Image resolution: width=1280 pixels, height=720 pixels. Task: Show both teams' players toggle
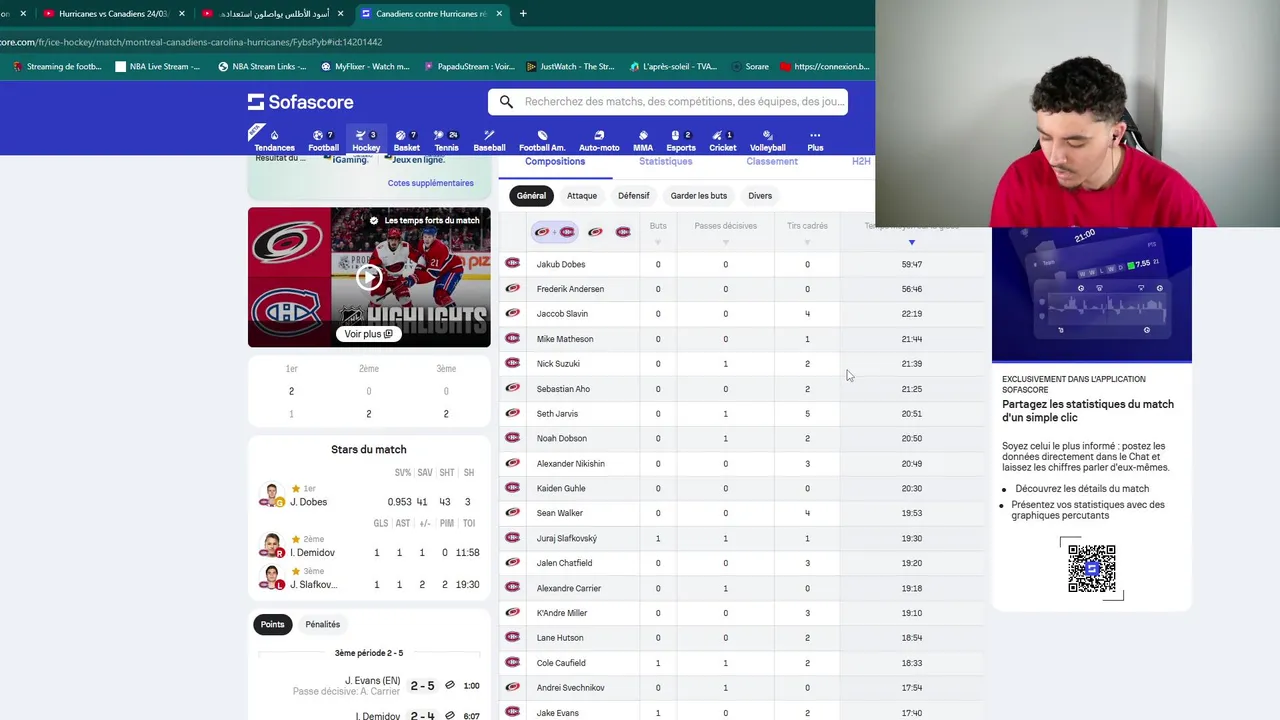tap(554, 232)
